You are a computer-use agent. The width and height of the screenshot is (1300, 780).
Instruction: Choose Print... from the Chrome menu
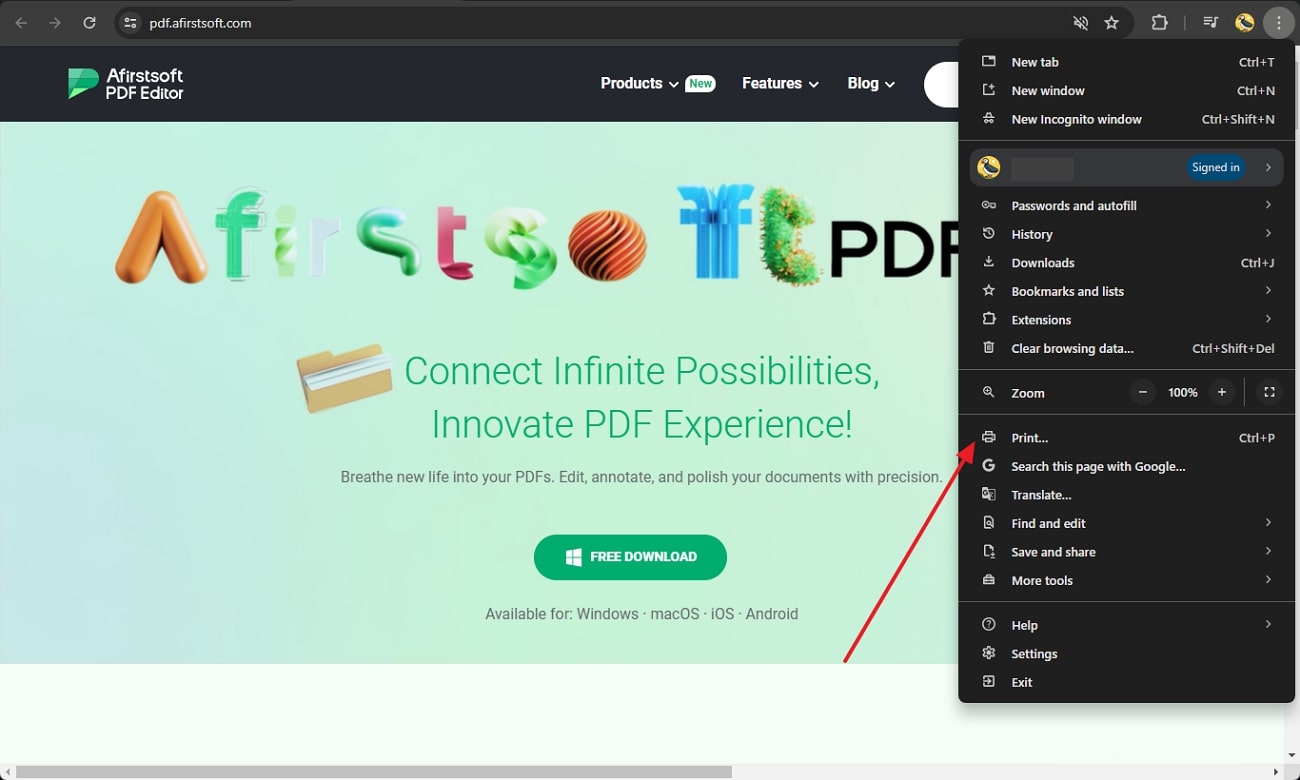[x=1126, y=438]
